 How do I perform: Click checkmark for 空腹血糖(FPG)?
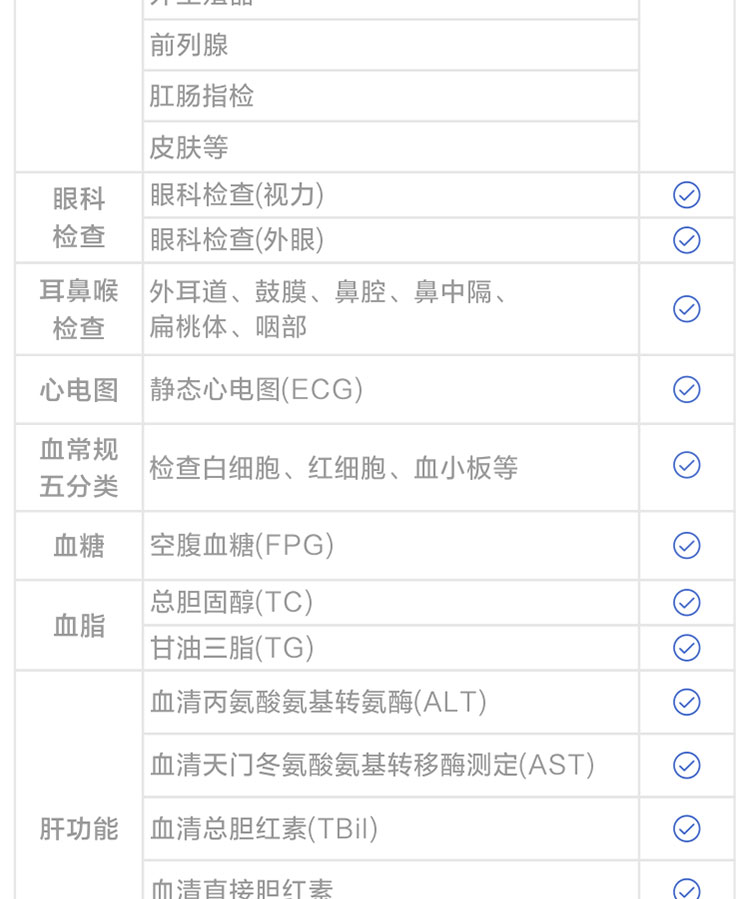click(686, 545)
